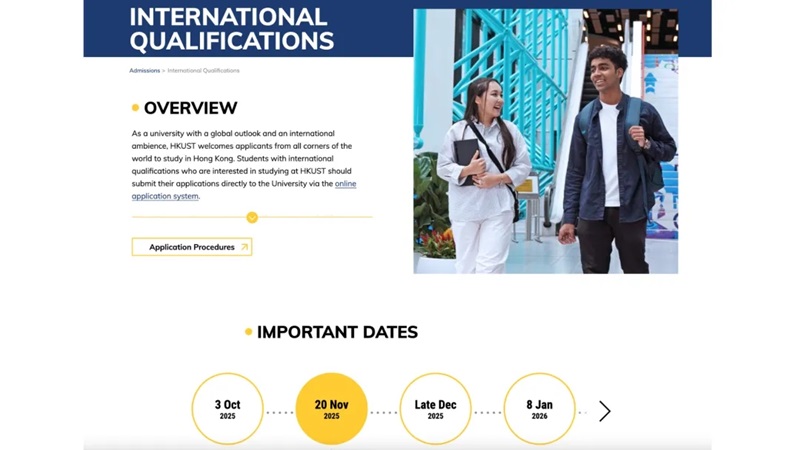The width and height of the screenshot is (800, 450).
Task: Select the highlighted 20 Nov 2025 date
Action: (331, 409)
